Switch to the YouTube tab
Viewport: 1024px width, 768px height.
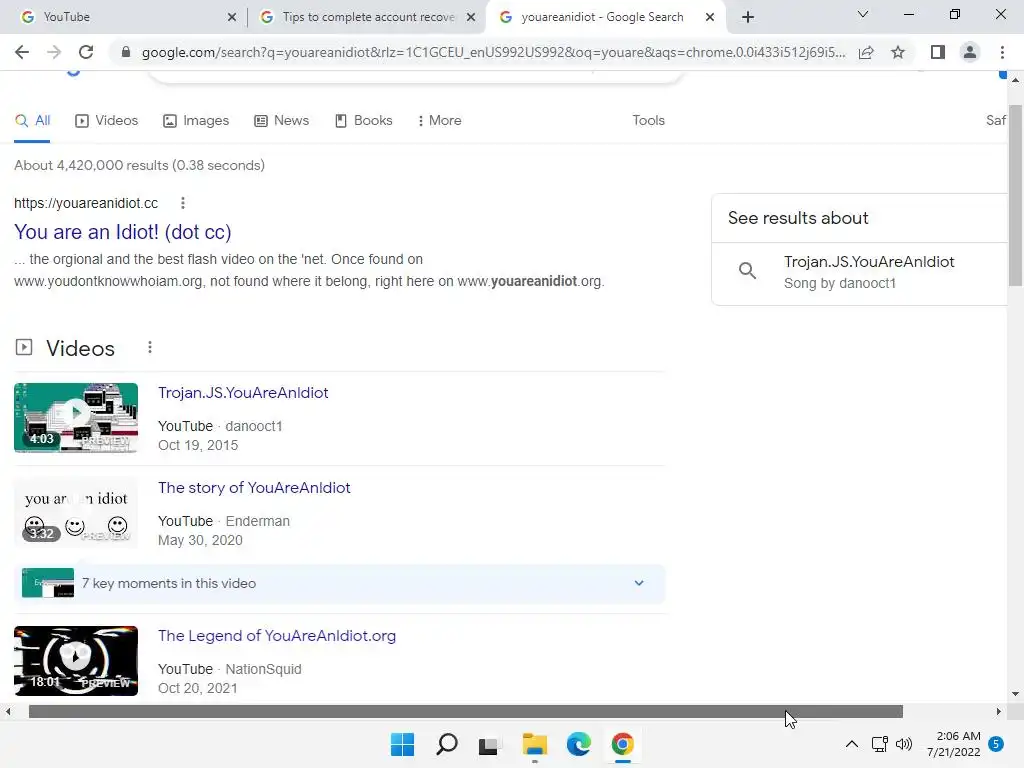coord(124,17)
